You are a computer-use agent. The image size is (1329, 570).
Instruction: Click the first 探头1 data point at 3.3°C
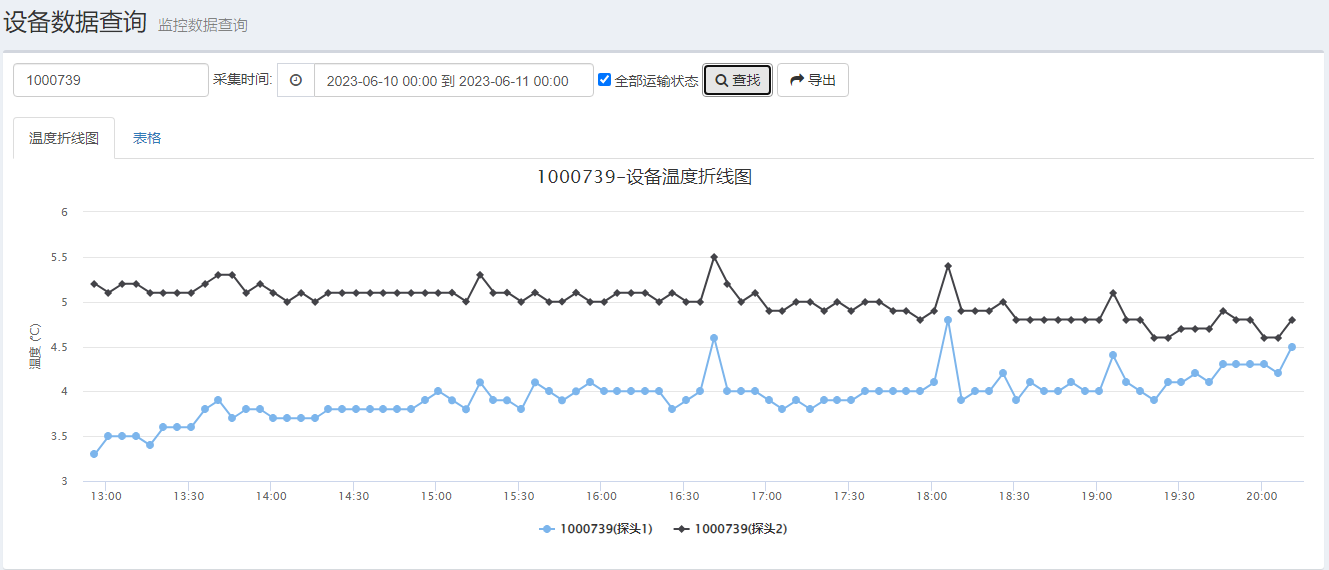(94, 454)
